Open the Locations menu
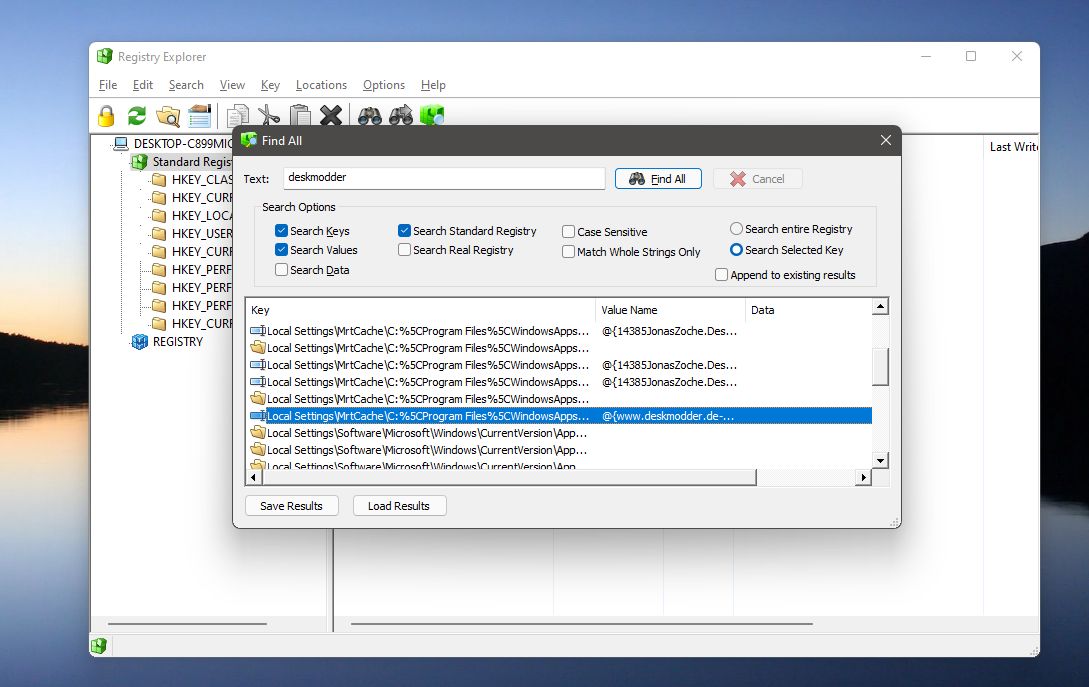Image resolution: width=1089 pixels, height=687 pixels. coord(321,85)
